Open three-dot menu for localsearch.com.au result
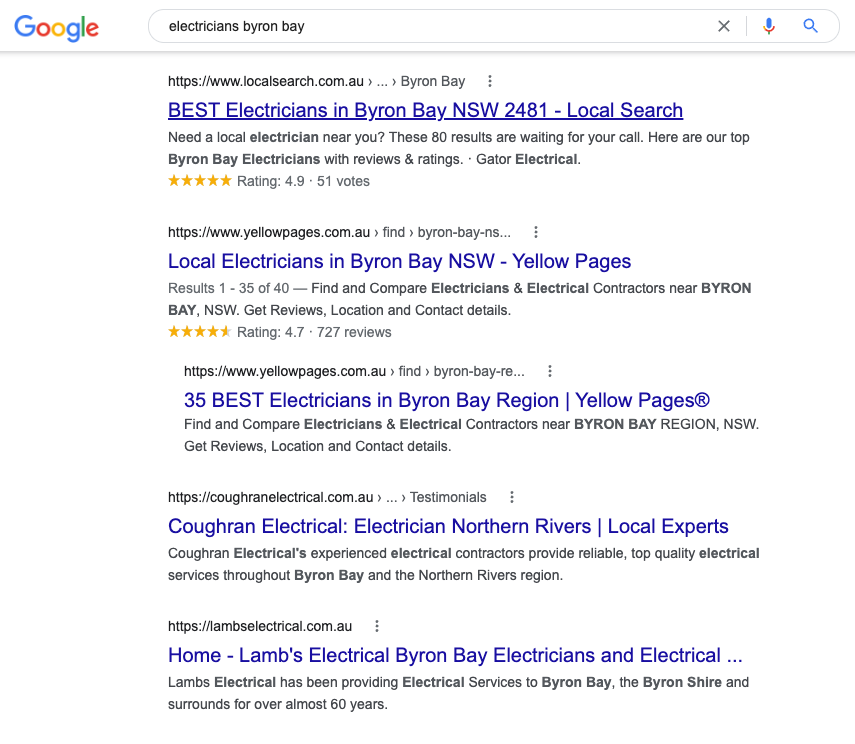855x744 pixels. pyautogui.click(x=490, y=81)
